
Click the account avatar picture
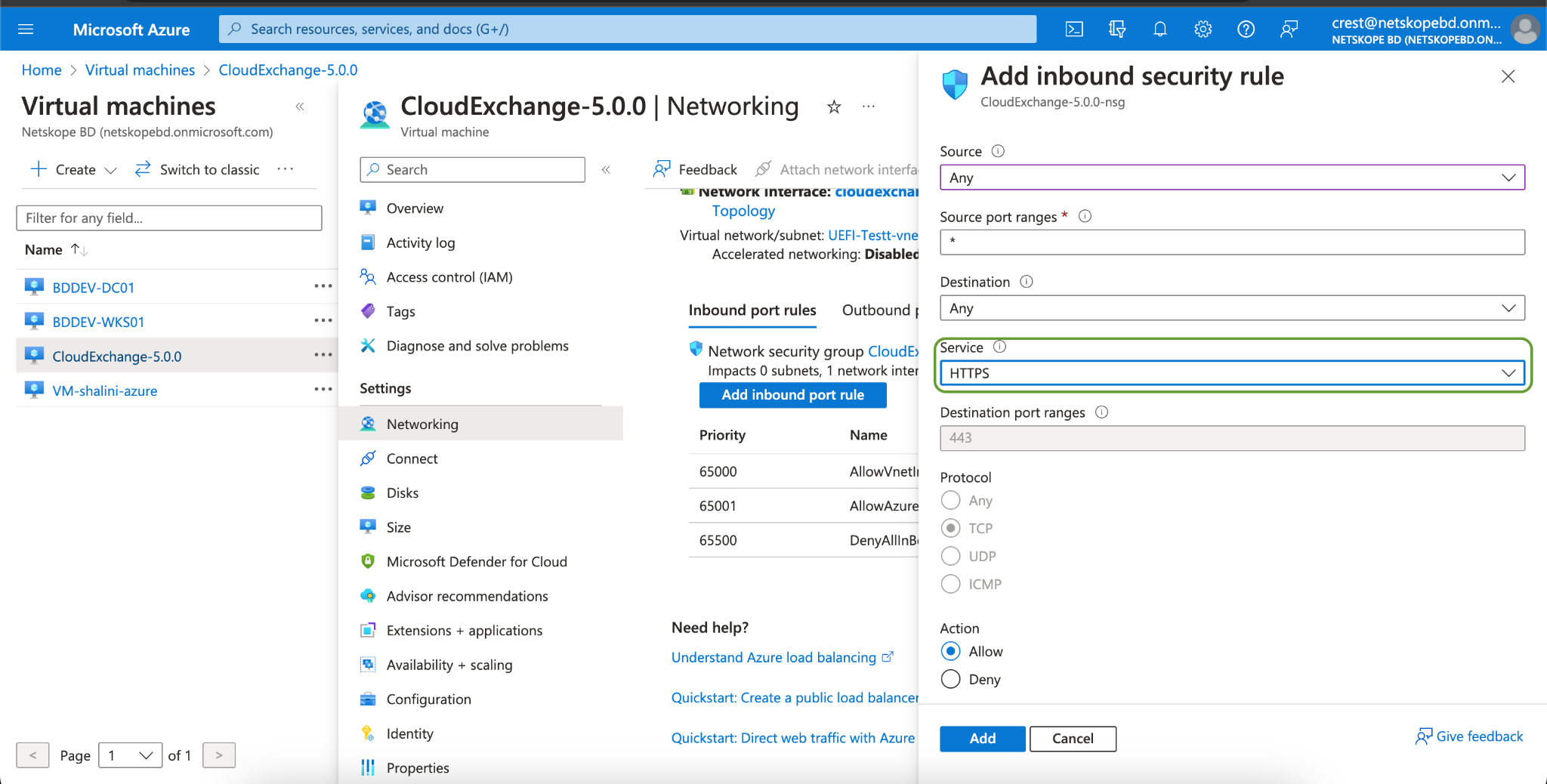pyautogui.click(x=1525, y=30)
